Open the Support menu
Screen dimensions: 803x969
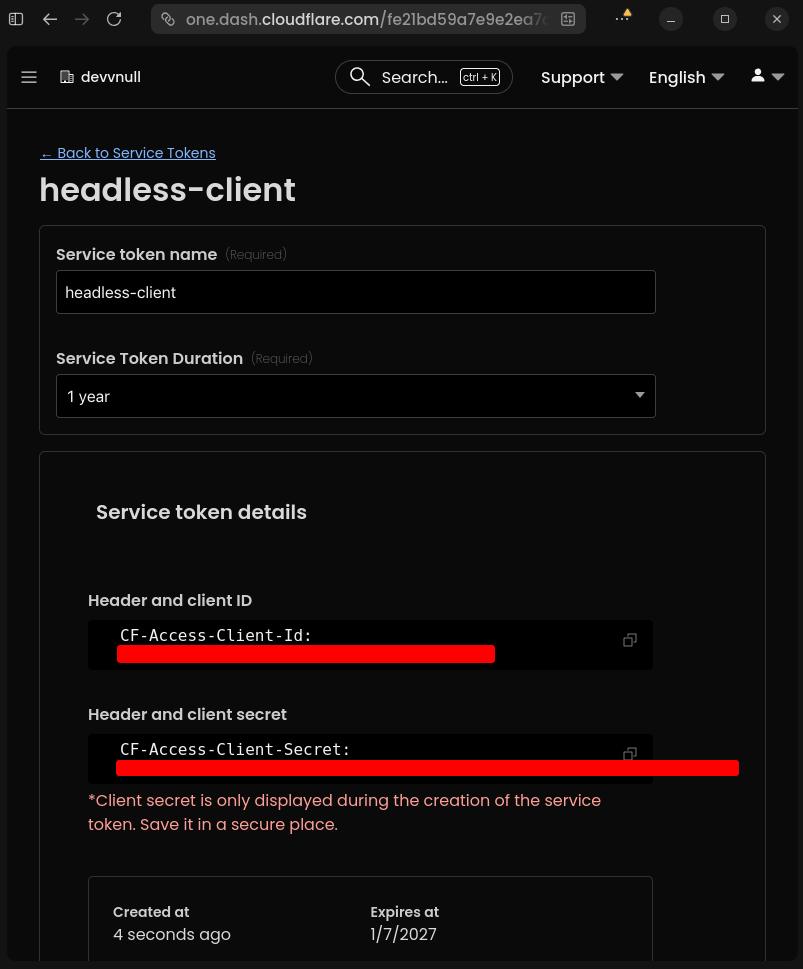coord(582,77)
